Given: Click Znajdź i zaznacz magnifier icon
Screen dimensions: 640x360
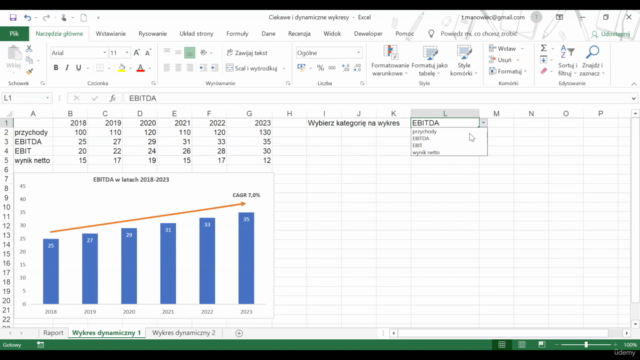Looking at the screenshot, I should [x=592, y=52].
